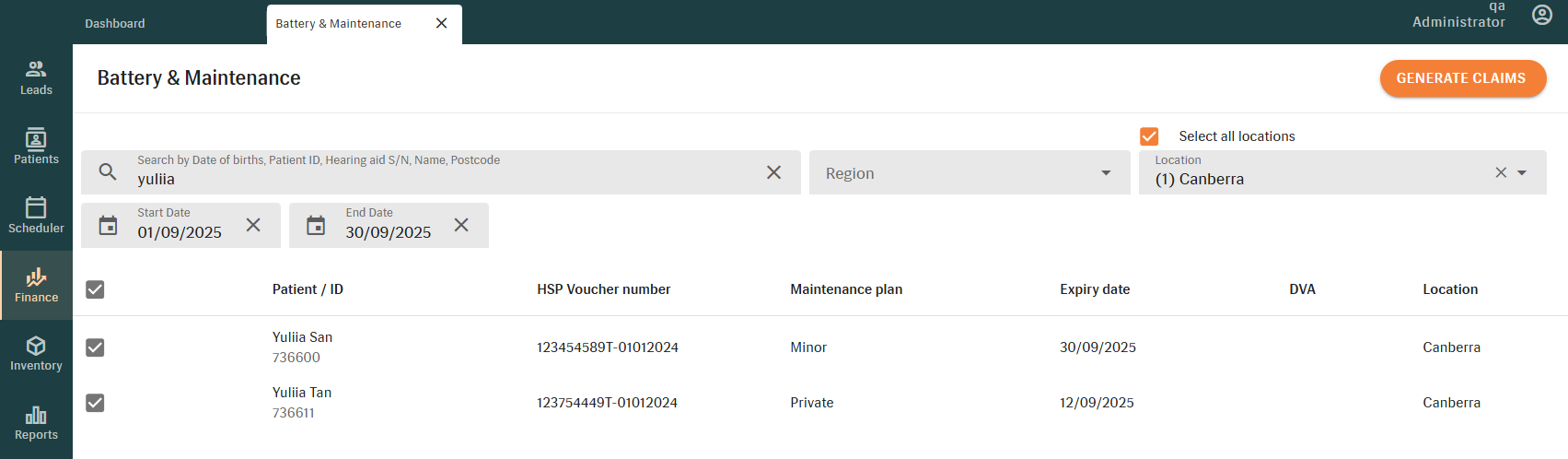Click the user account profile icon

click(1541, 15)
